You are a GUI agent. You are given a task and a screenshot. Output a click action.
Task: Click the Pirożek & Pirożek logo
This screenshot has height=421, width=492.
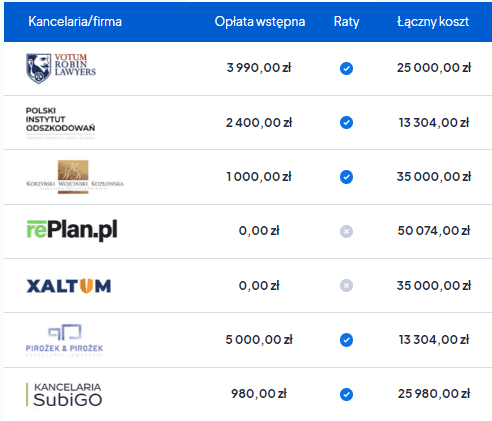pyautogui.click(x=64, y=340)
